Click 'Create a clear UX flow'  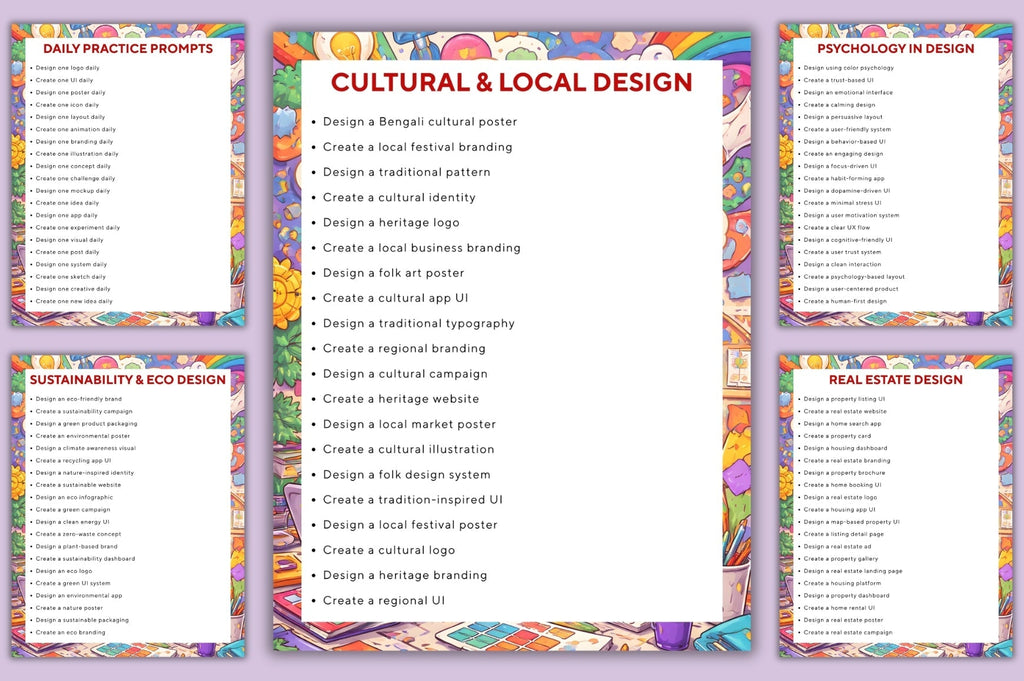pos(837,228)
